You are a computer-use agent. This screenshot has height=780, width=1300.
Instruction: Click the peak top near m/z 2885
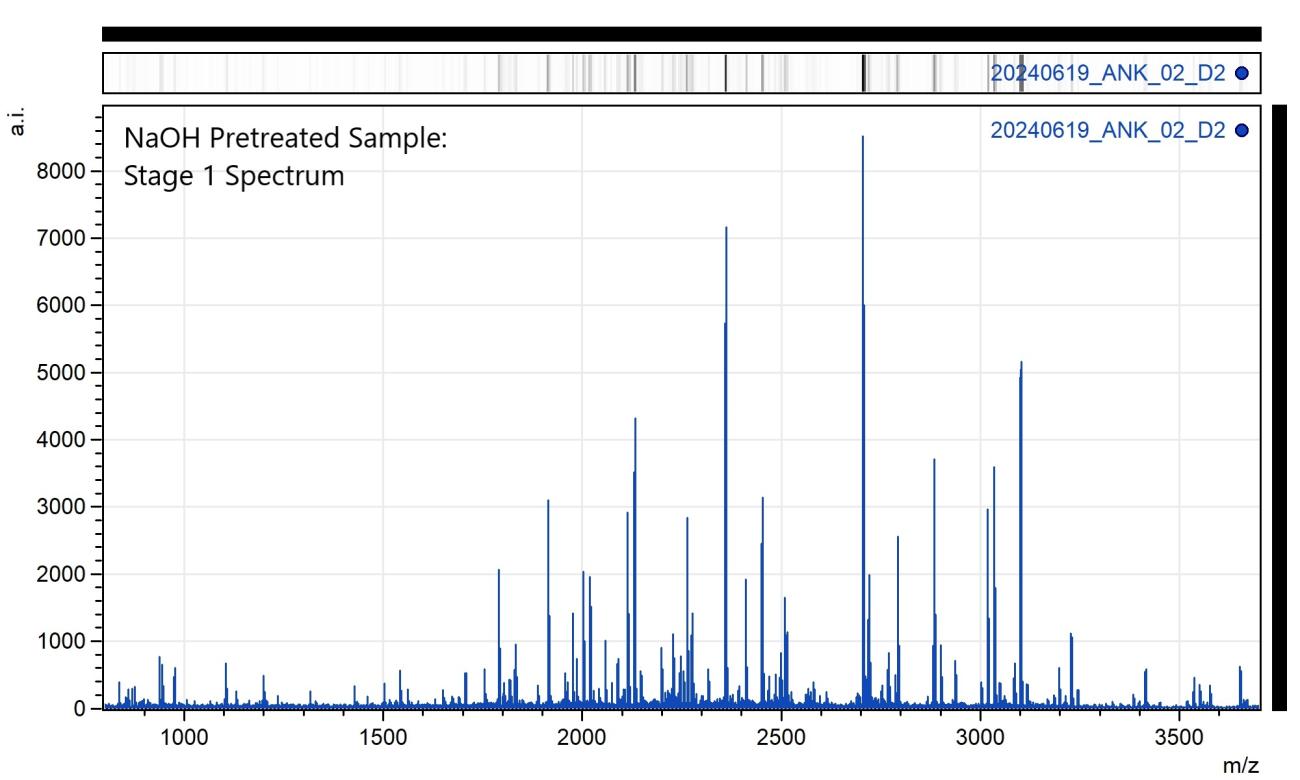click(934, 461)
